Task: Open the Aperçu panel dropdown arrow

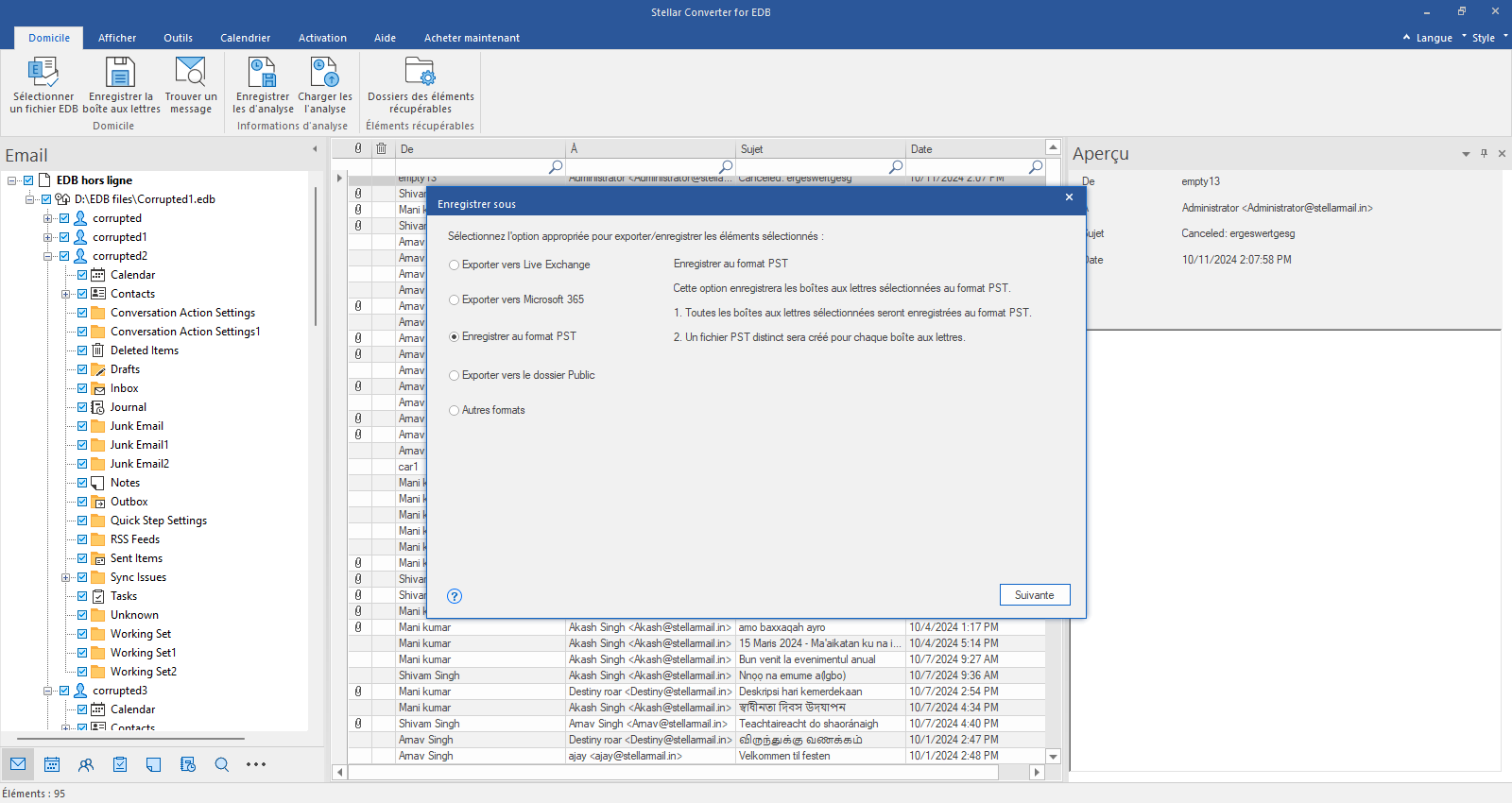Action: pos(1466,154)
